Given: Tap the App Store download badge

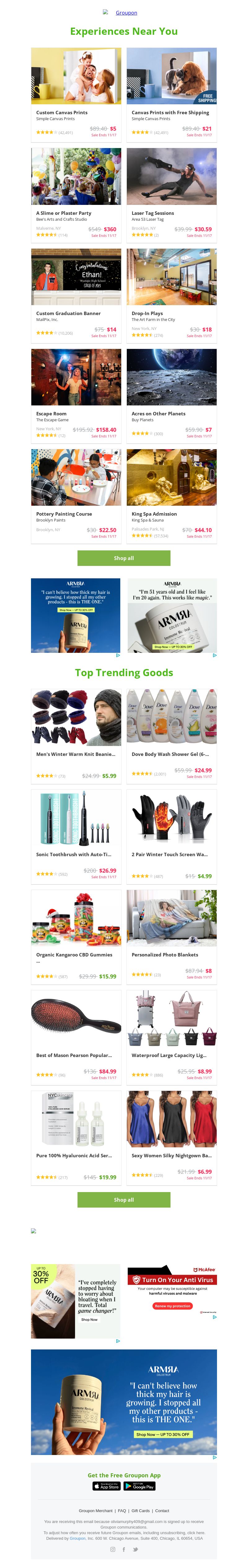Looking at the screenshot, I should [106, 1486].
